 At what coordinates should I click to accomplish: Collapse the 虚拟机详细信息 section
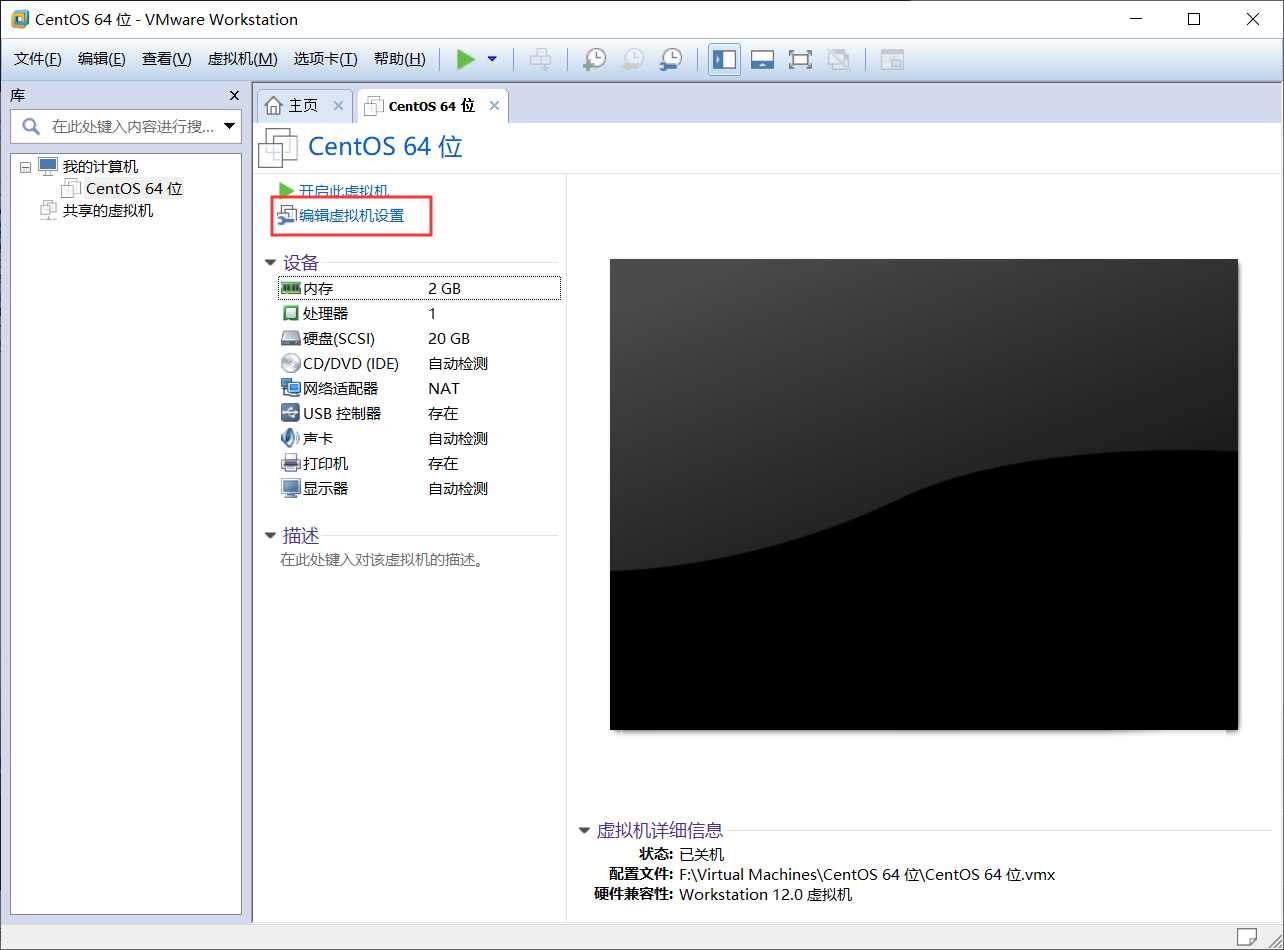[x=584, y=830]
